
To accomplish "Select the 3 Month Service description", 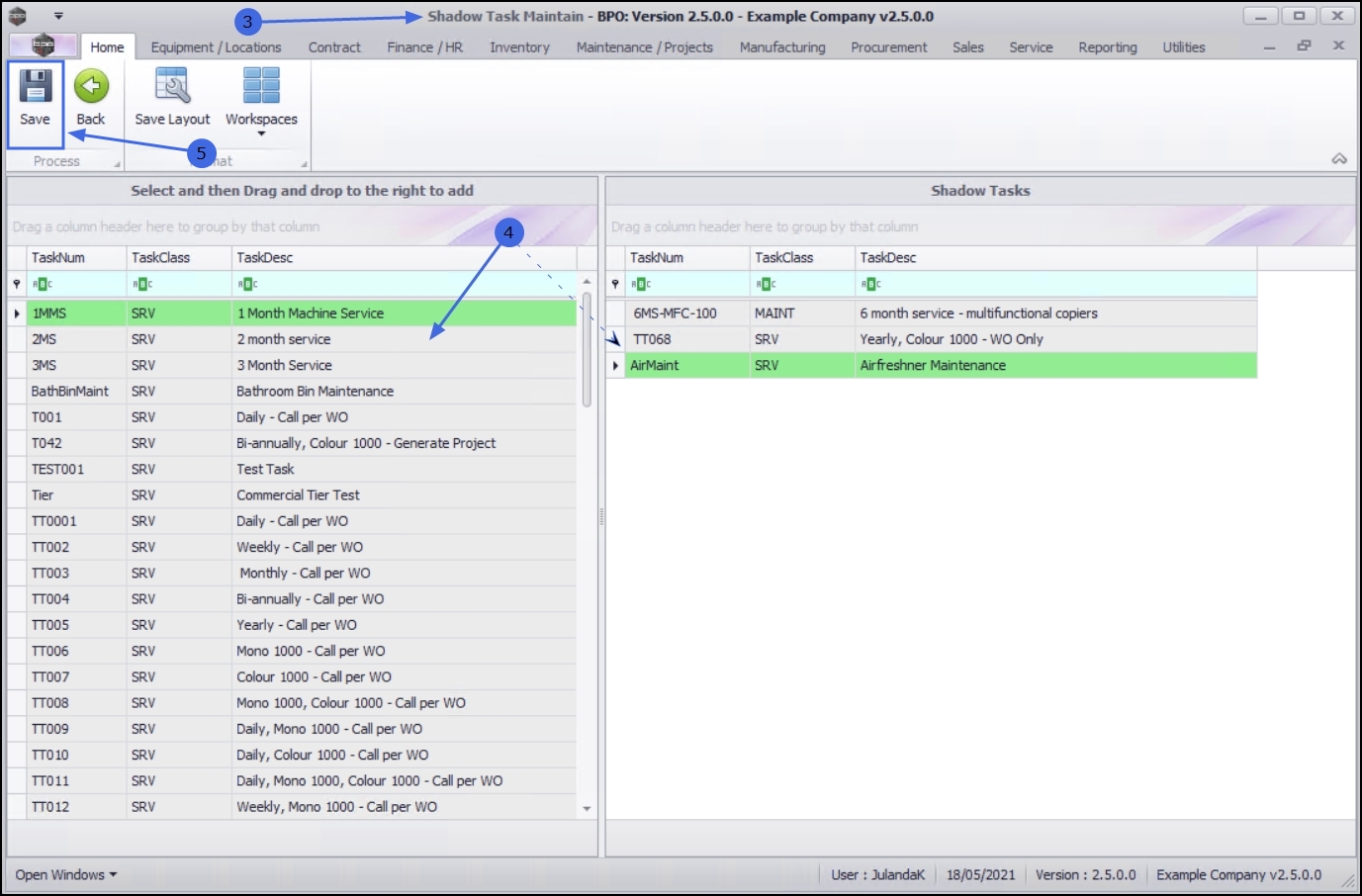I will click(284, 365).
